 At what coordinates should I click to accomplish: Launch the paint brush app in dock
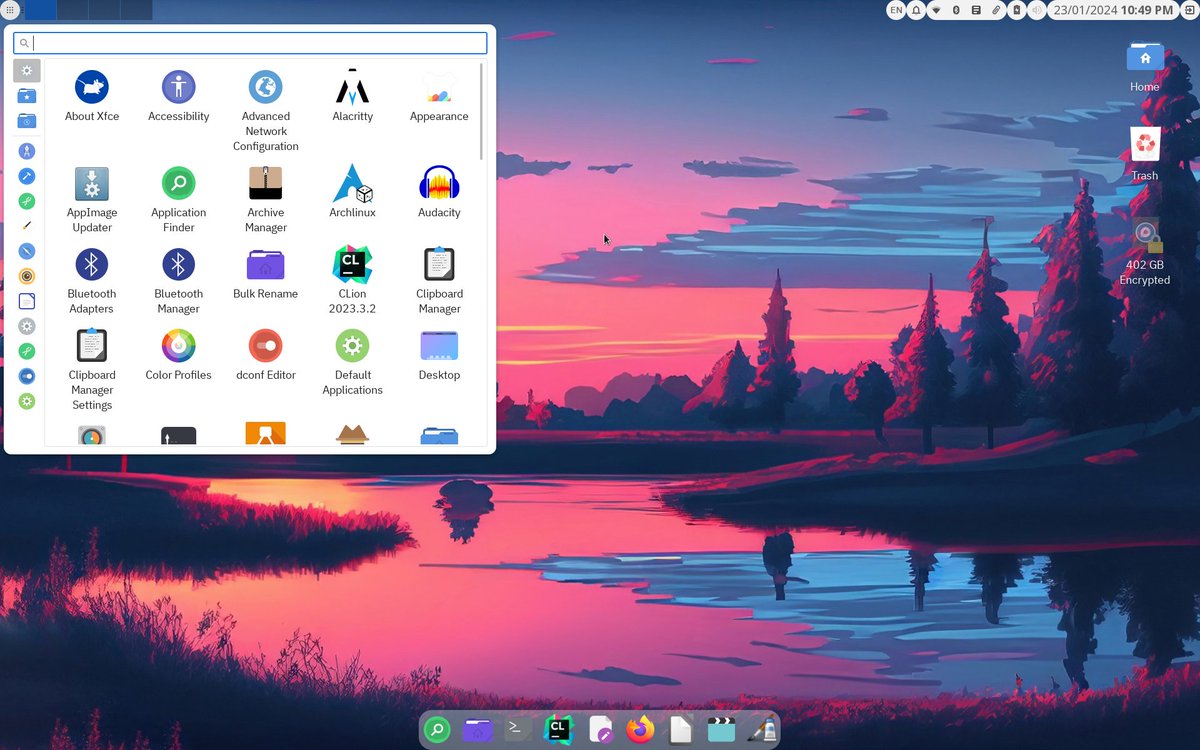coord(762,730)
